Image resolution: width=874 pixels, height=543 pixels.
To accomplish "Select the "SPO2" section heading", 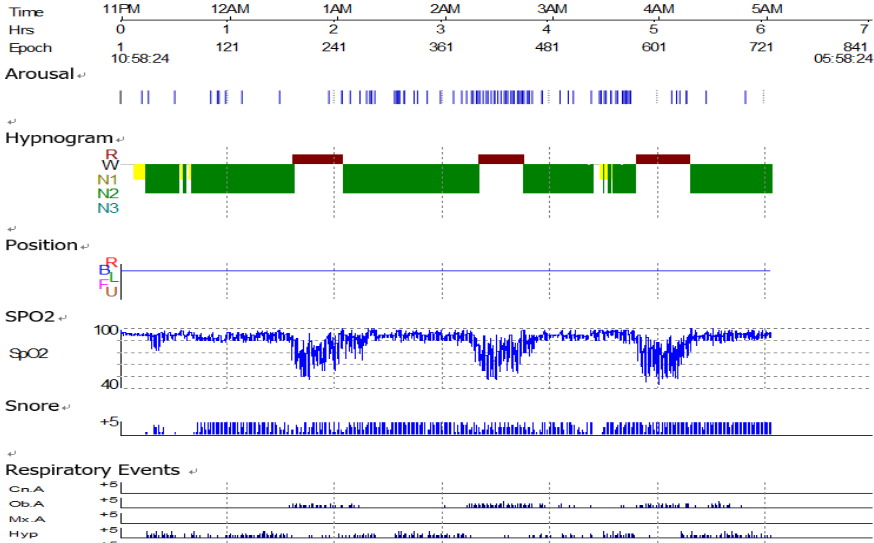I will [x=30, y=317].
